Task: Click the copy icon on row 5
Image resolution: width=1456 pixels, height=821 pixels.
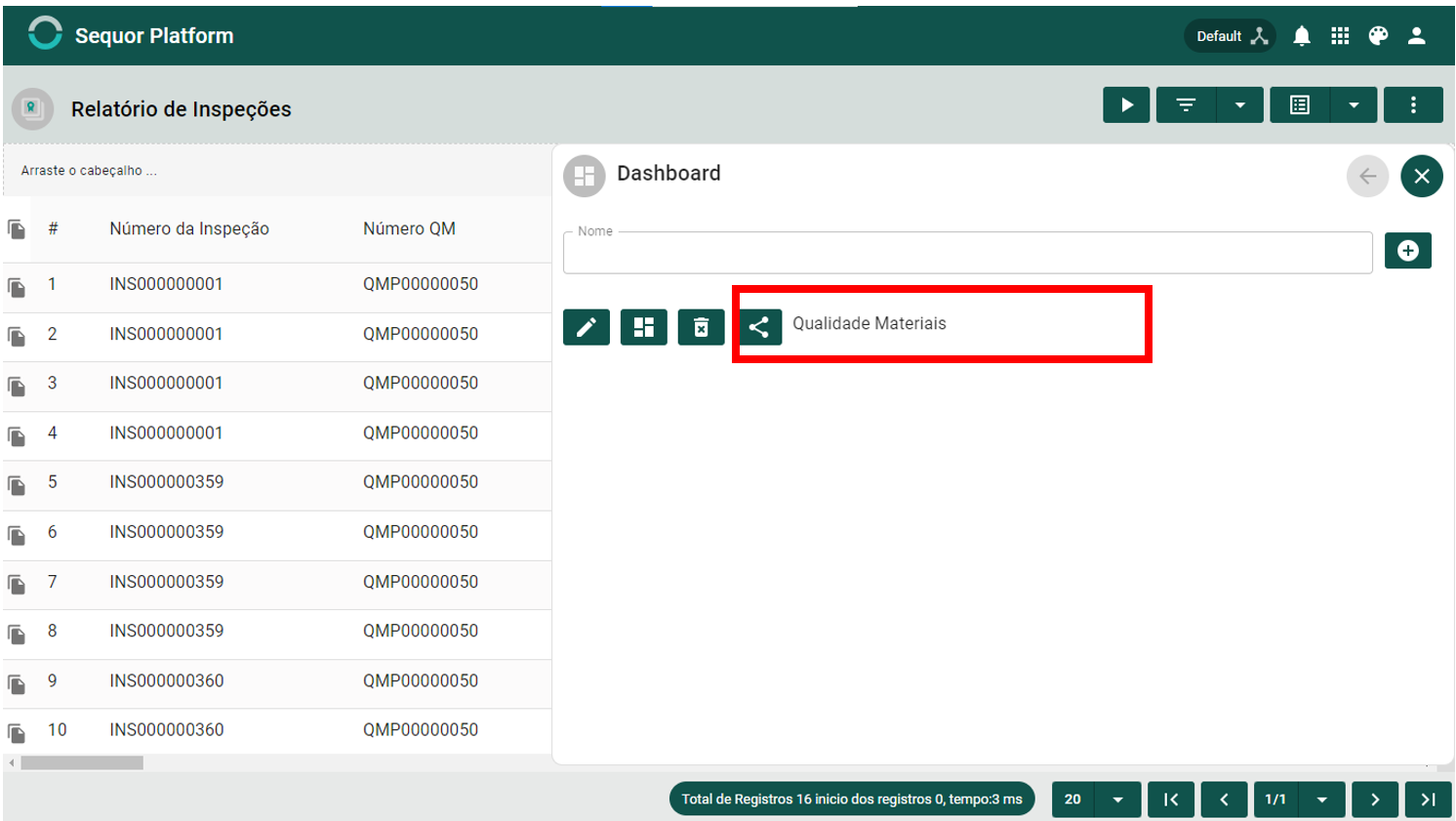Action: [x=17, y=485]
